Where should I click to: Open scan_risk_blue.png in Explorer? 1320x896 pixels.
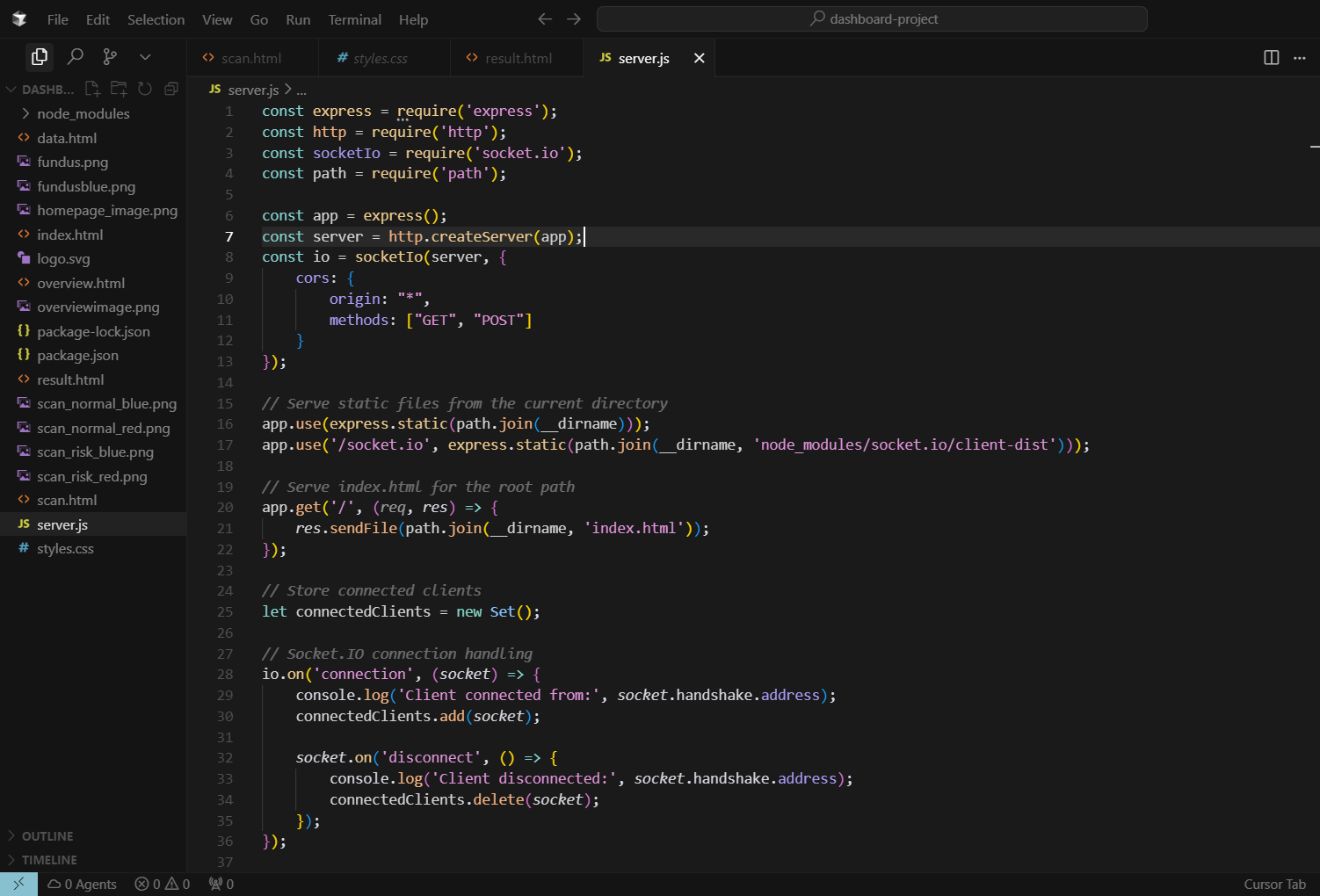[x=95, y=452]
